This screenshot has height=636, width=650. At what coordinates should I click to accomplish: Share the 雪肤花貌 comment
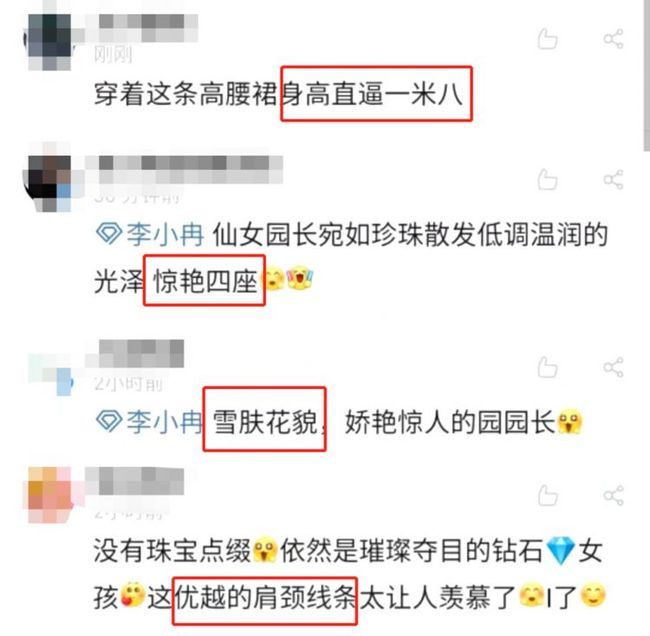tap(613, 367)
